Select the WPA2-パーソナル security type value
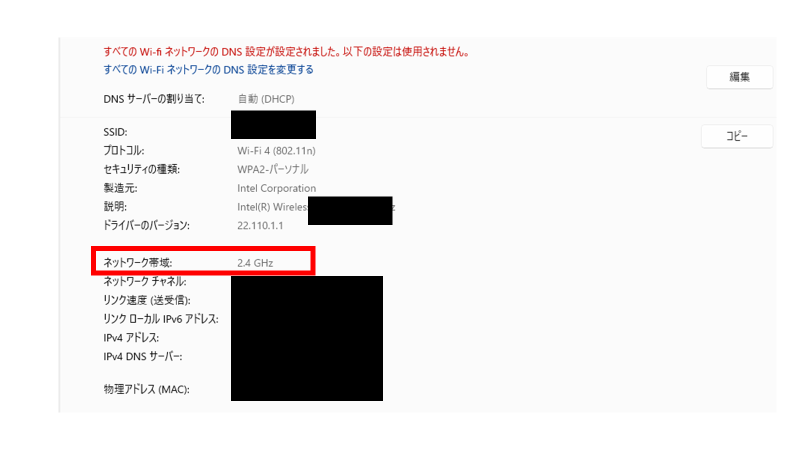The width and height of the screenshot is (800, 450). [272, 169]
